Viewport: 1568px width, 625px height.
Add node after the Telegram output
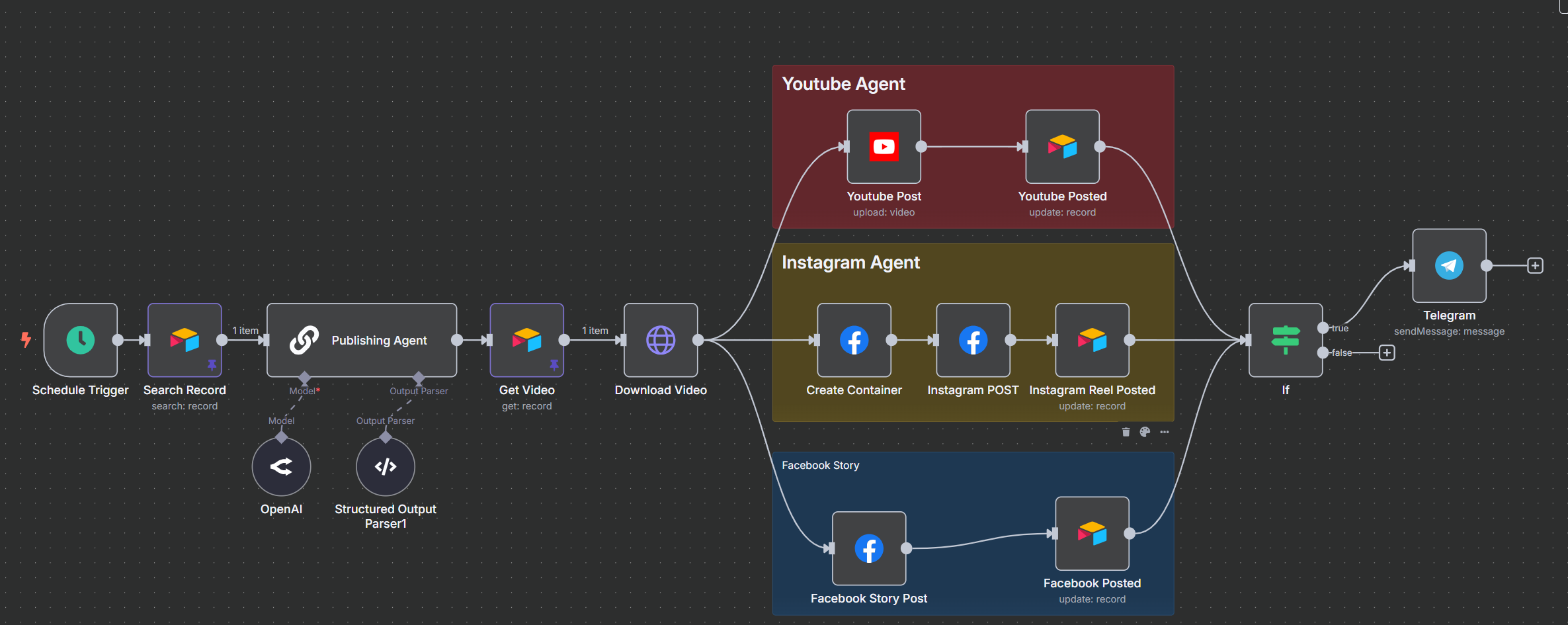(x=1535, y=266)
